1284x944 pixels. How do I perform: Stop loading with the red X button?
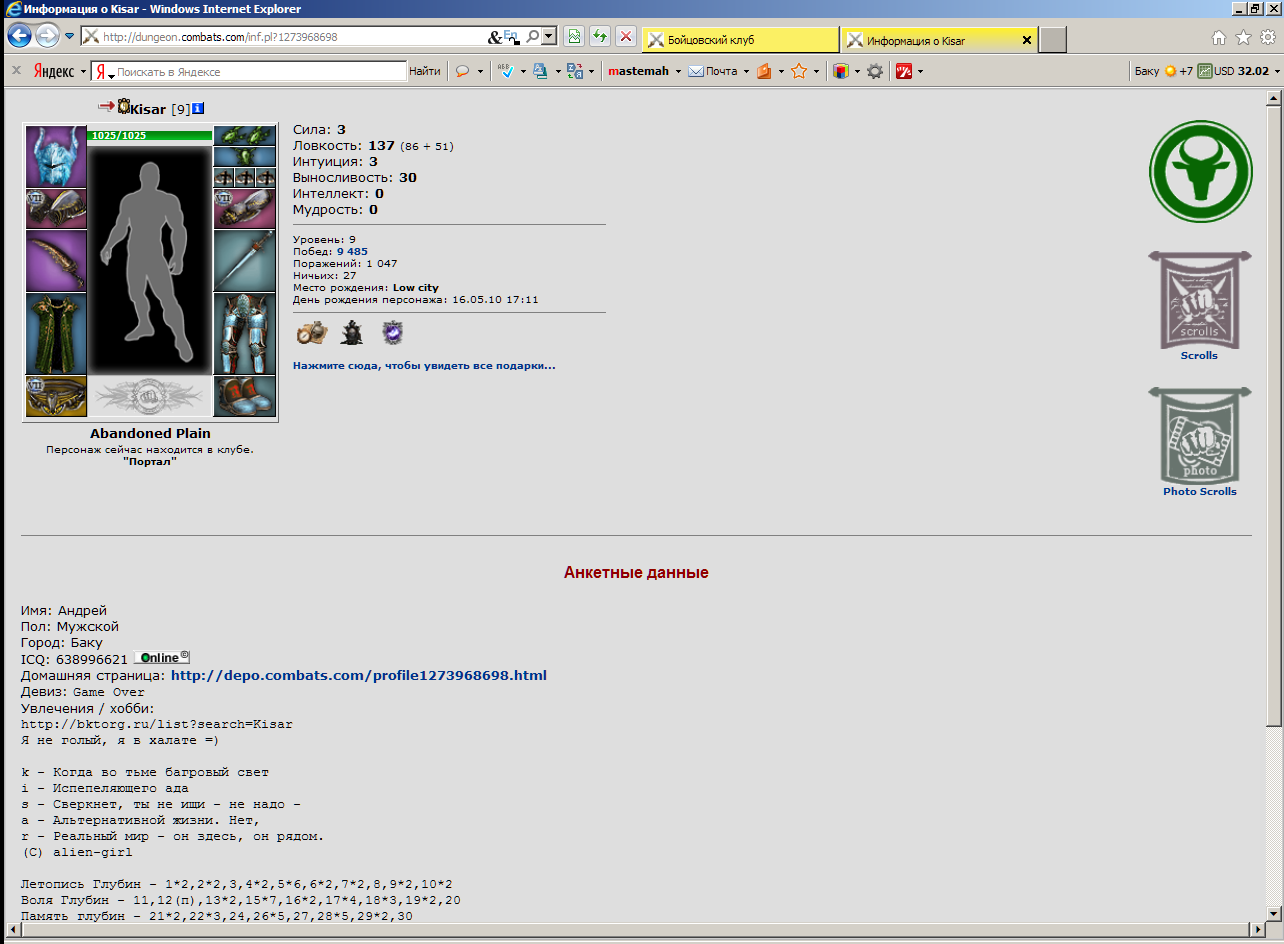click(626, 37)
